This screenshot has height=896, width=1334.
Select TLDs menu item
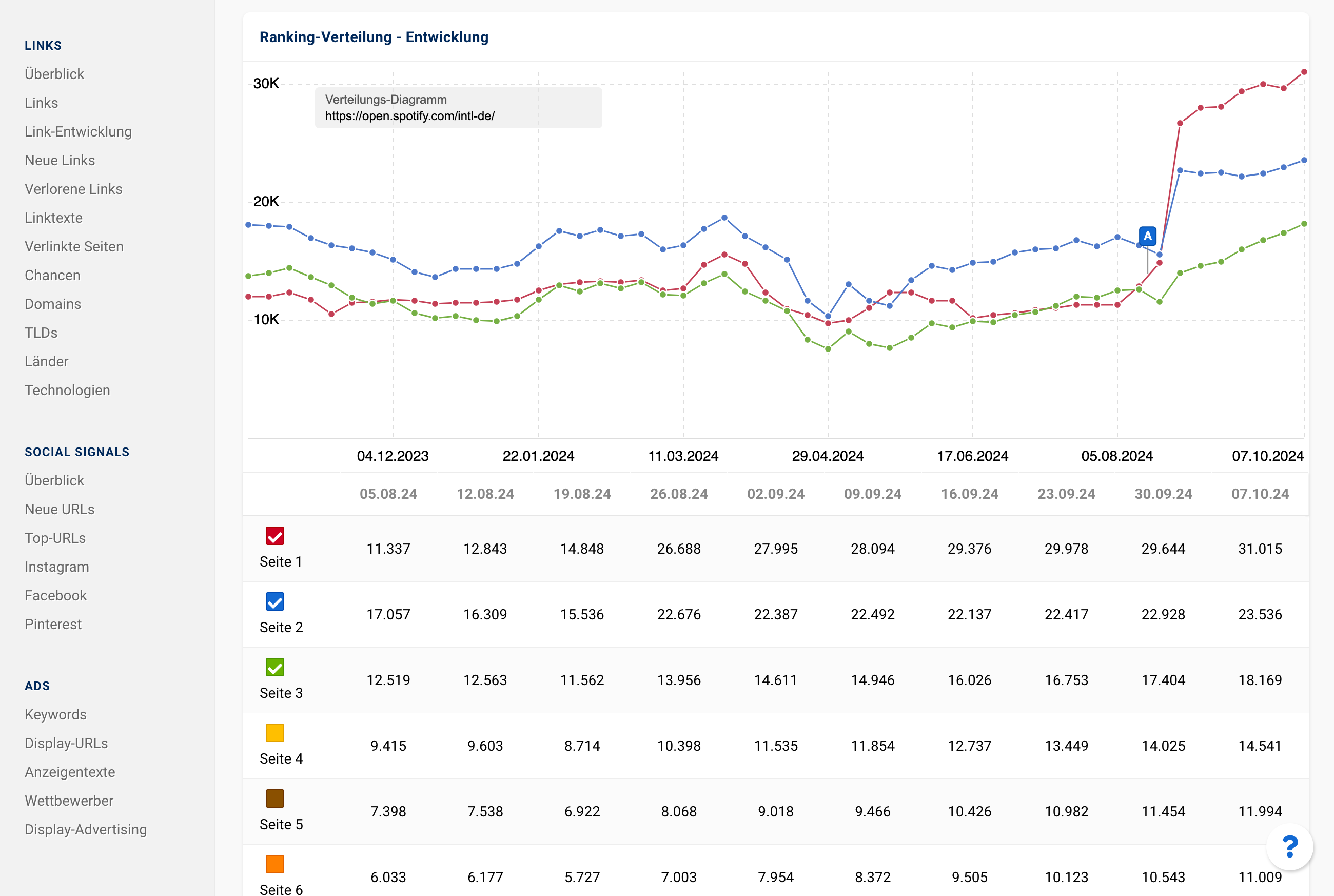coord(41,333)
